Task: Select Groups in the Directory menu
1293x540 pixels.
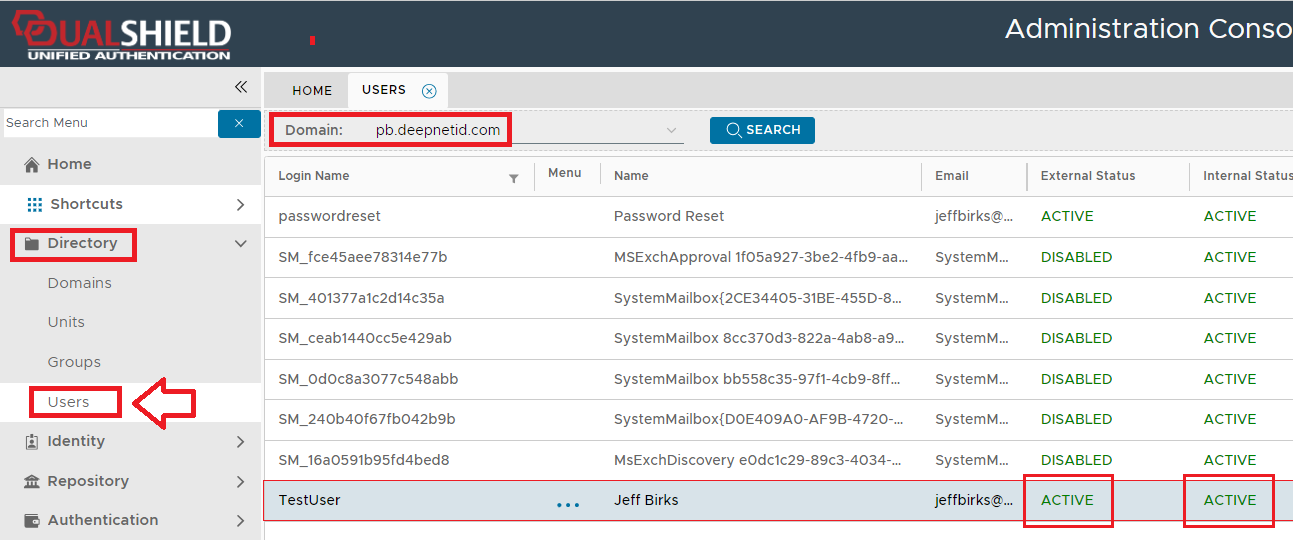Action: click(74, 362)
